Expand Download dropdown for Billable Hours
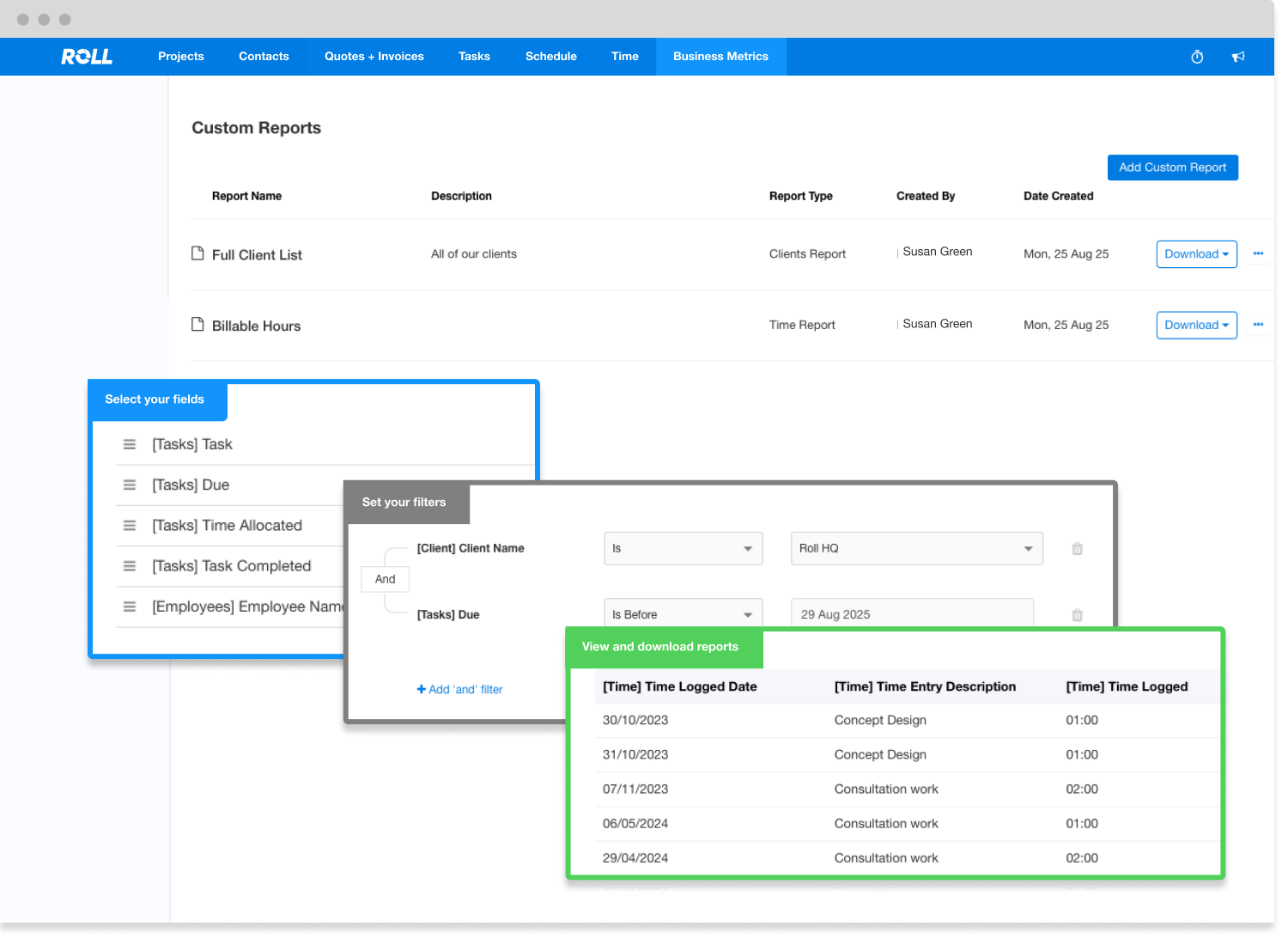 tap(1196, 326)
